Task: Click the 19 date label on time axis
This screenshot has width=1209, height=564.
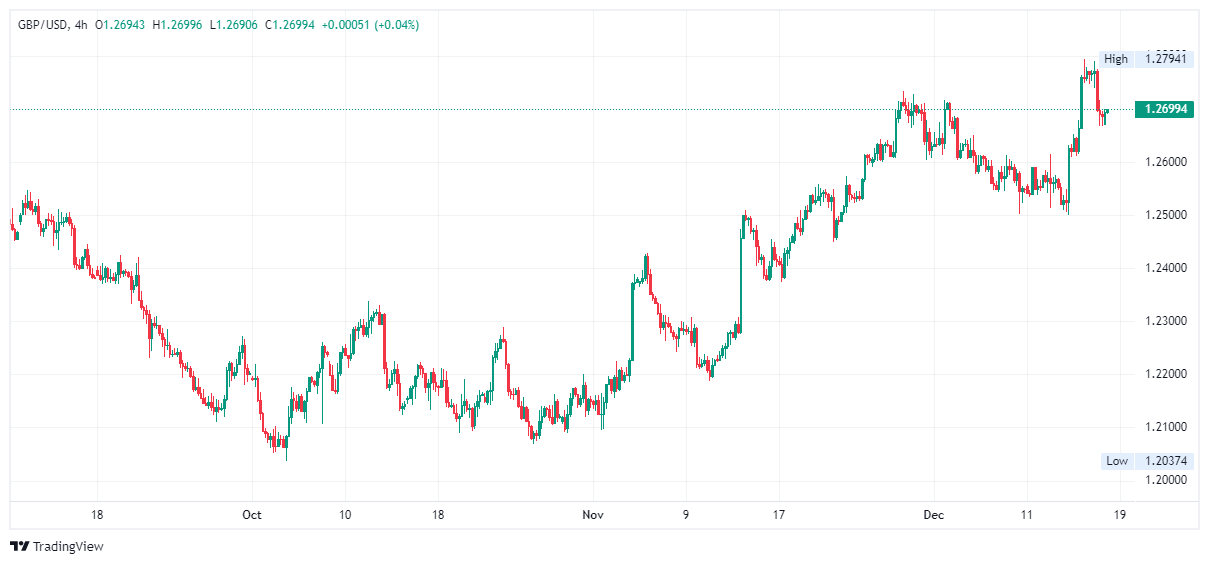Action: 1119,515
